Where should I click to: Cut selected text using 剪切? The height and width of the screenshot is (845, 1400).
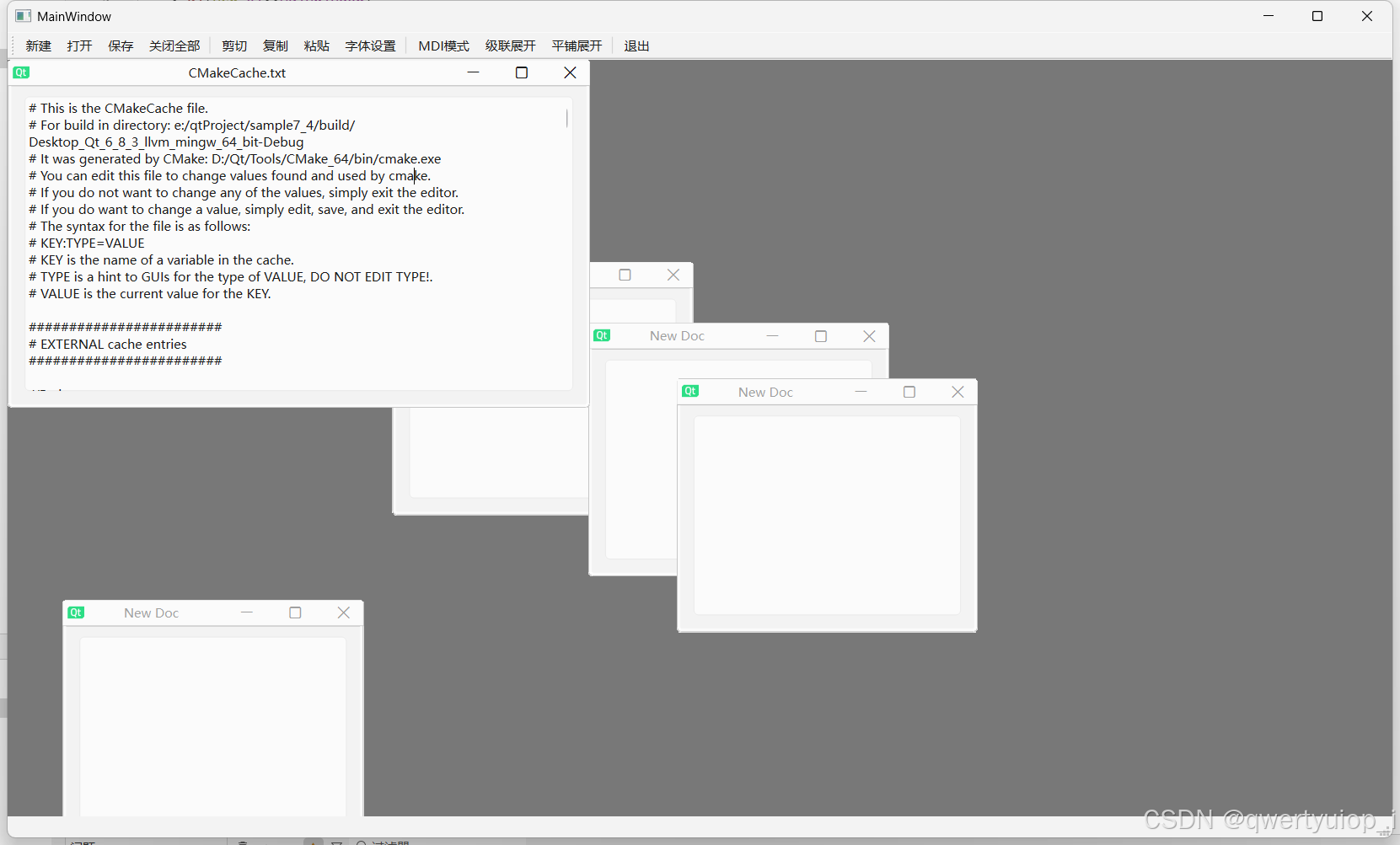click(233, 46)
